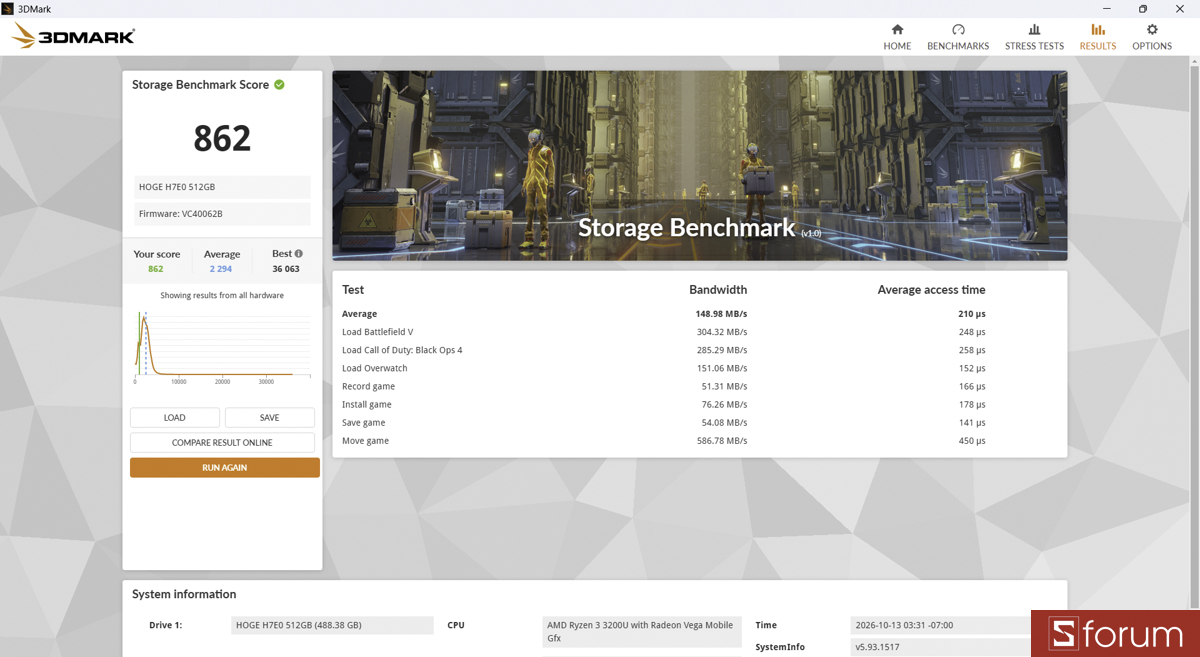Click the green validation checkmark icon
The width and height of the screenshot is (1200, 657).
click(279, 85)
